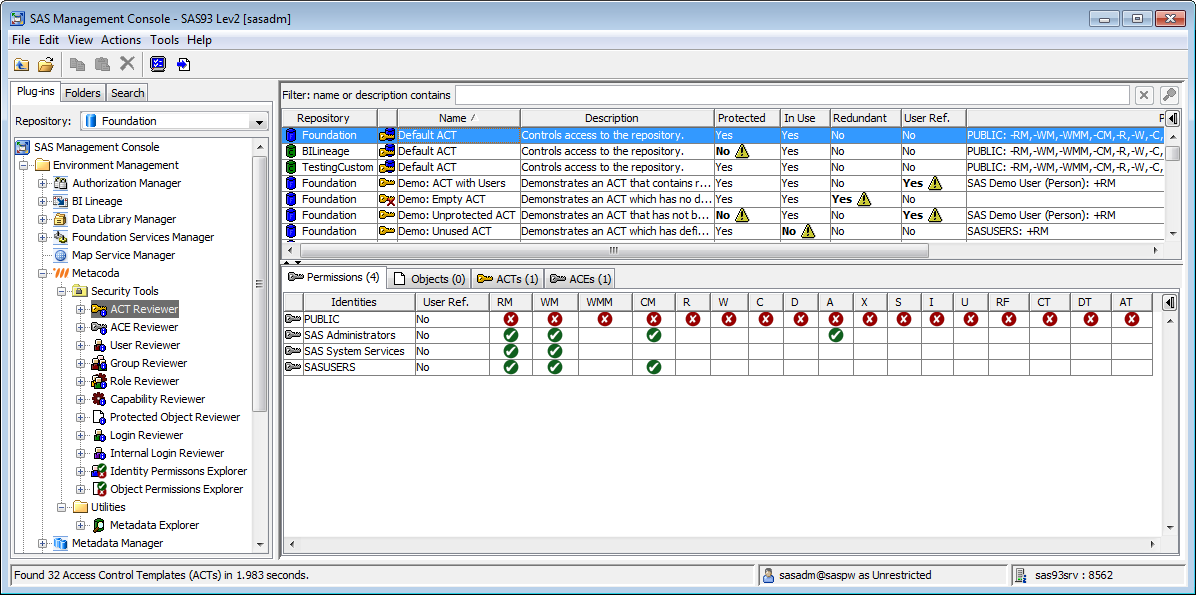Screen dimensions: 1196x595
Task: Click the Metadata Explorer icon
Action: click(98, 526)
